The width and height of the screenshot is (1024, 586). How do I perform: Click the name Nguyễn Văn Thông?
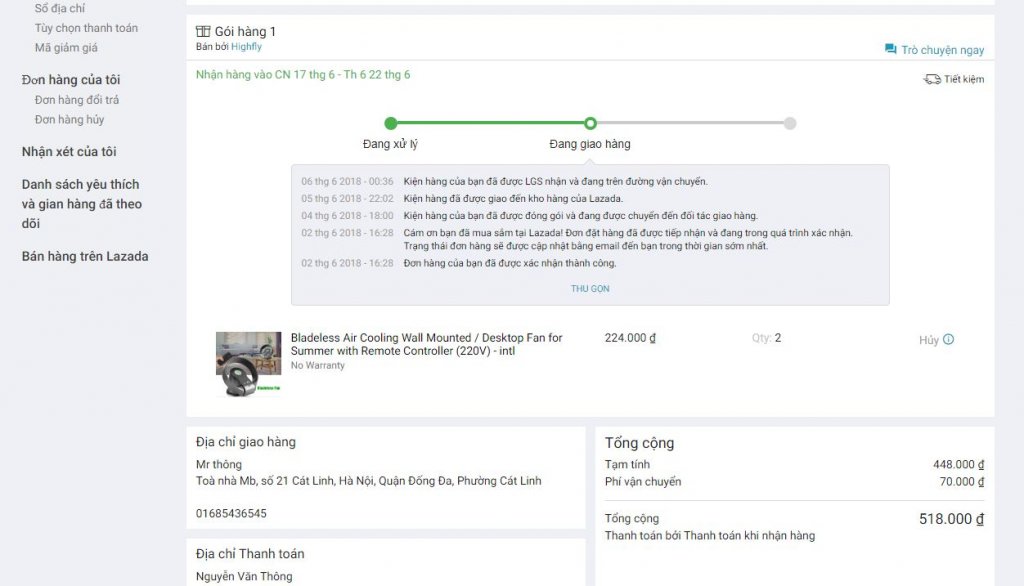pos(244,576)
